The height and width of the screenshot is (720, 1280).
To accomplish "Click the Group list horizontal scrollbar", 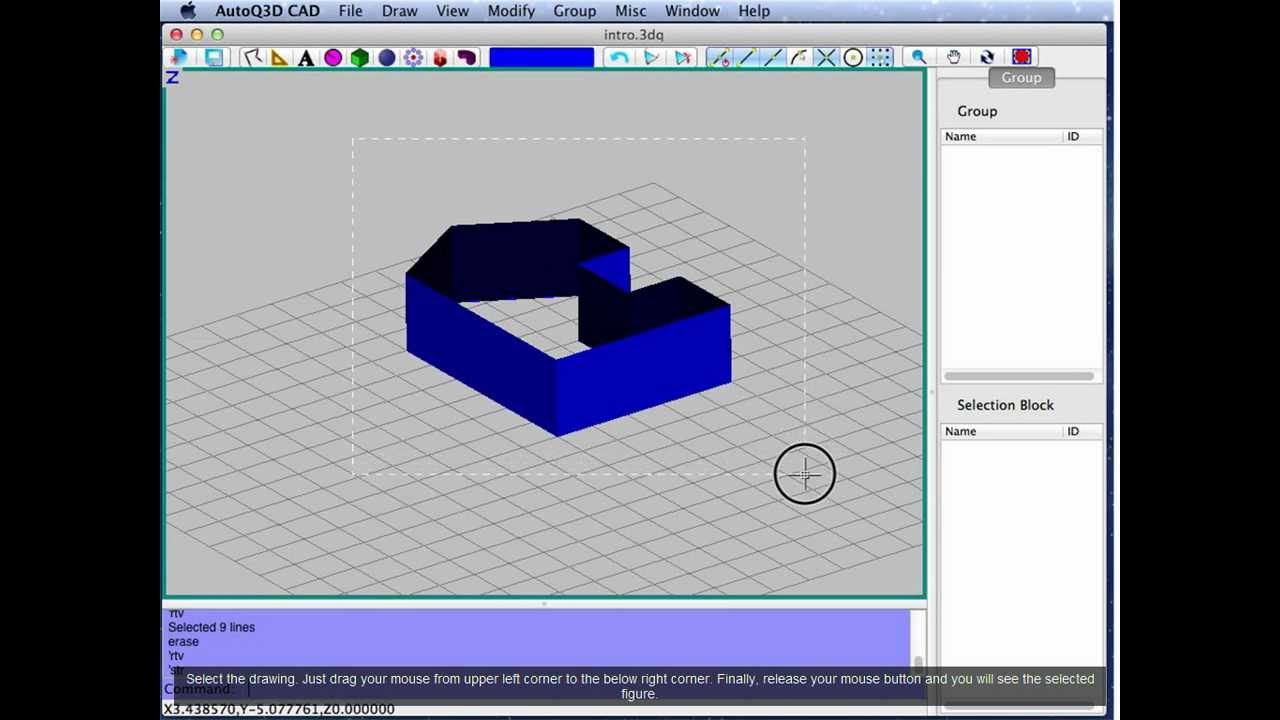I will click(1020, 376).
